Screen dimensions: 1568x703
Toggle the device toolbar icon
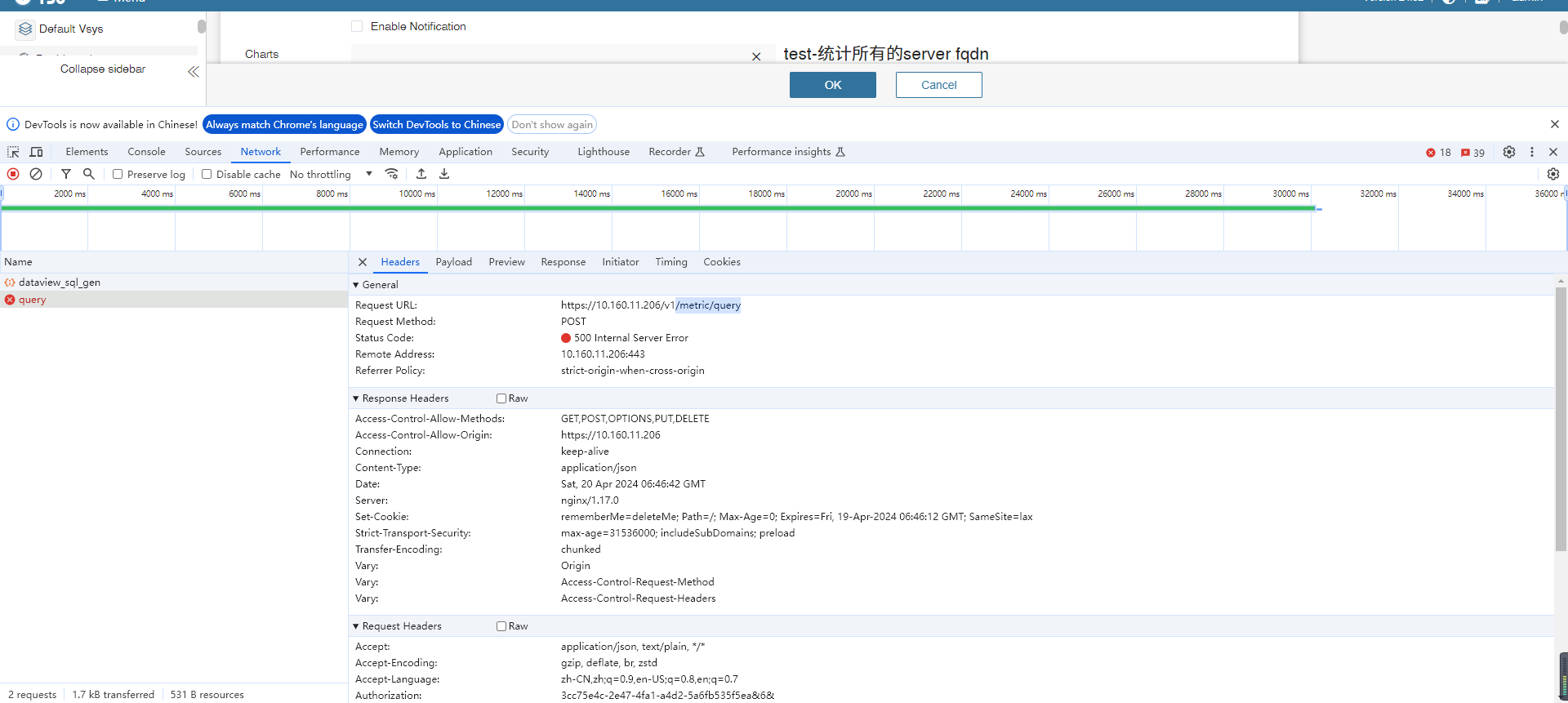coord(36,152)
